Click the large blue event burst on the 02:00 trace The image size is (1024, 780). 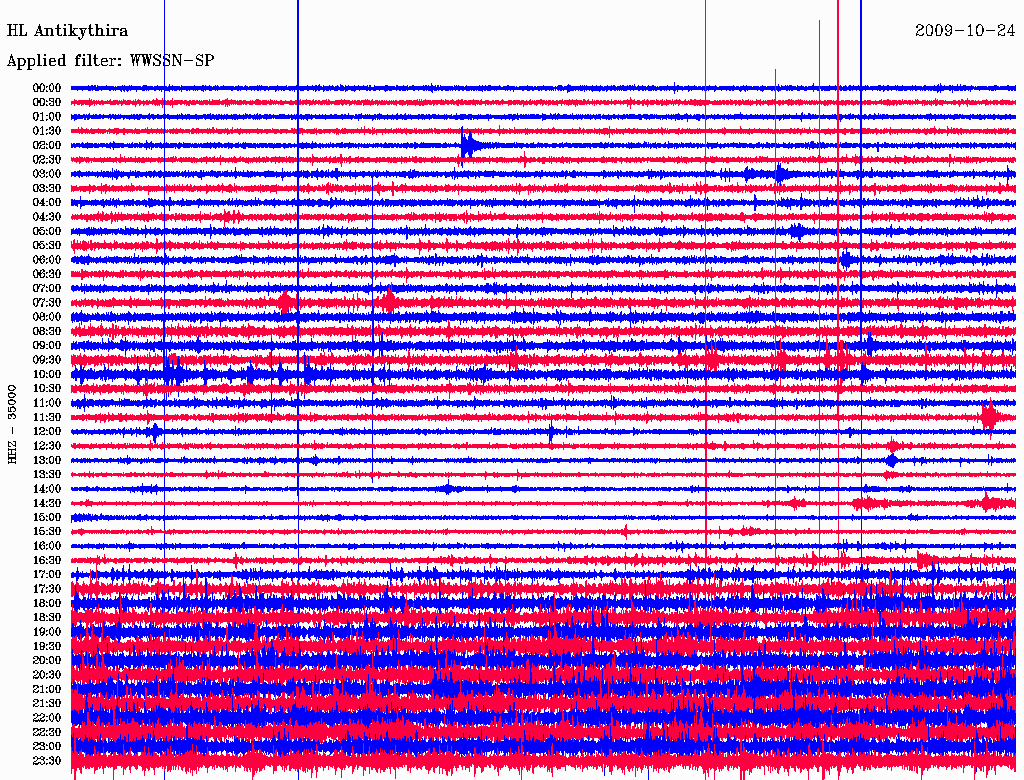(x=470, y=145)
